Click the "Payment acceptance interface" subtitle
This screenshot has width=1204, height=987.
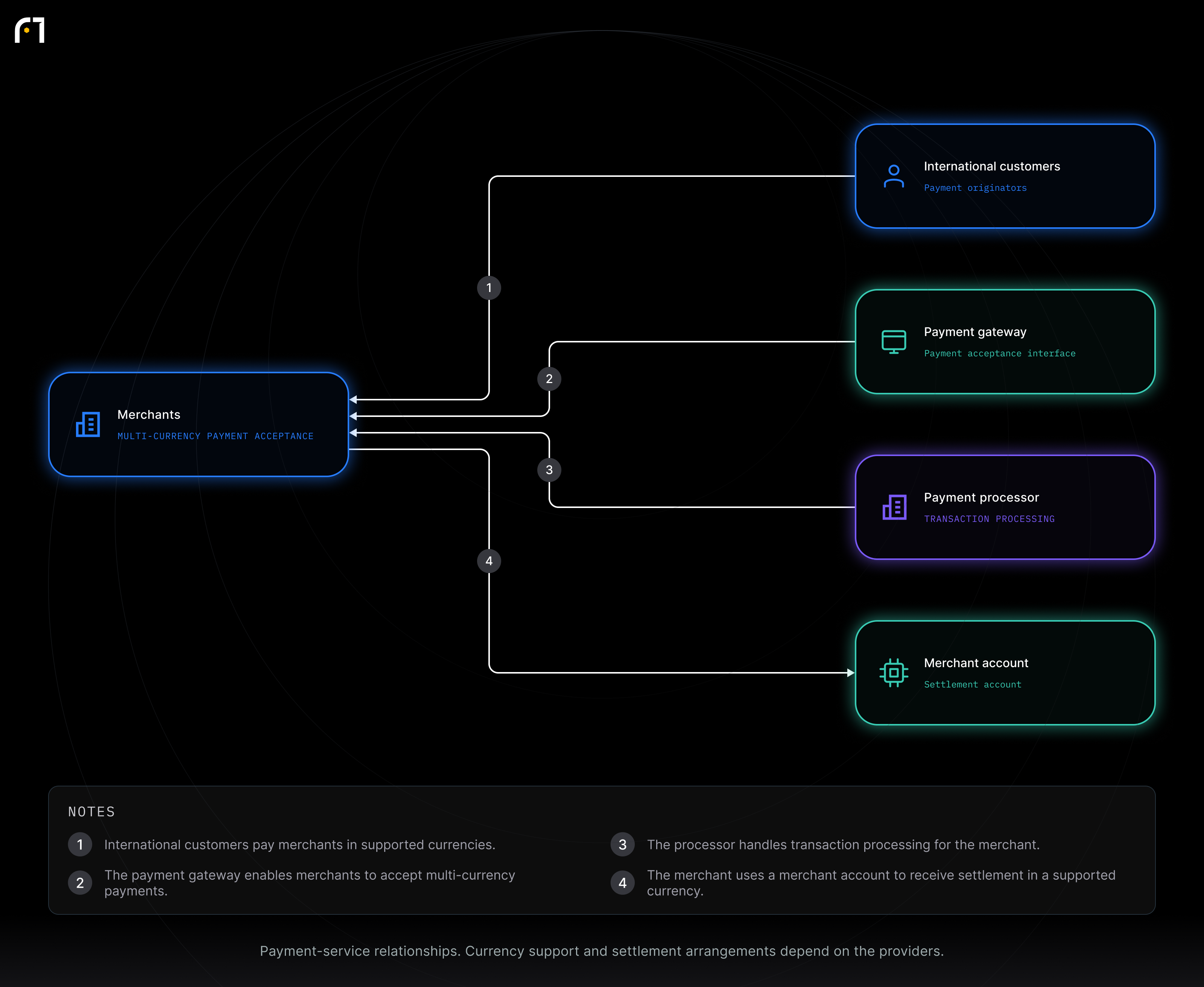[999, 353]
